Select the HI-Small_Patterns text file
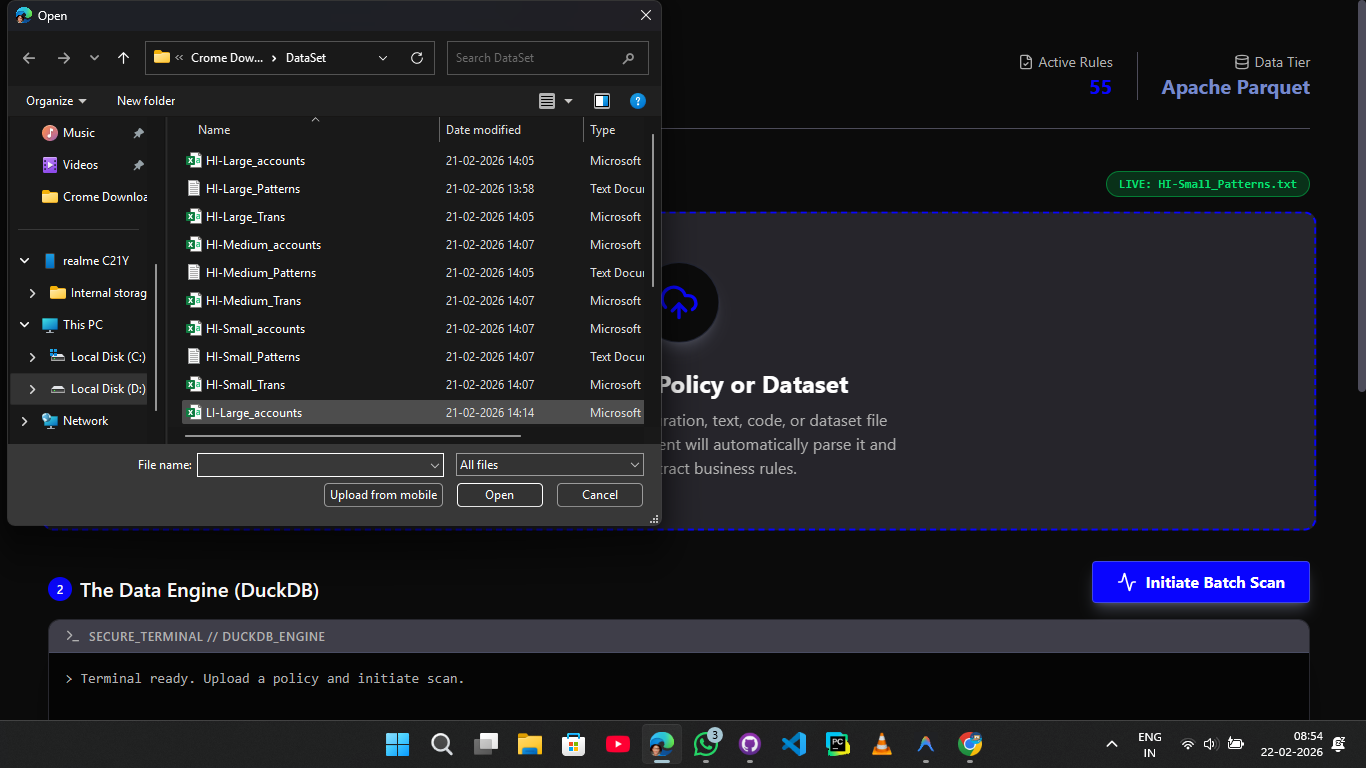This screenshot has height=768, width=1366. pos(253,357)
